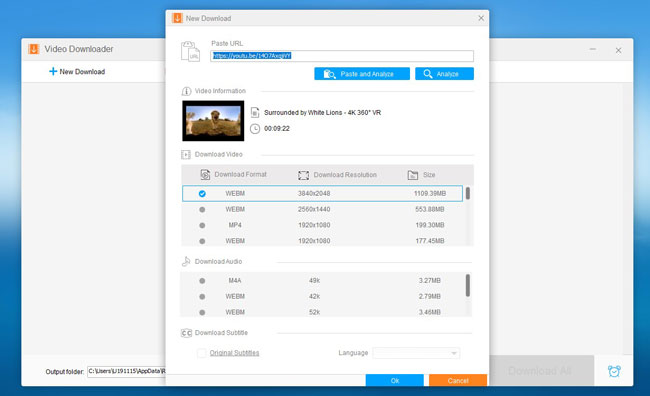Click New Download in the main window
The height and width of the screenshot is (396, 650).
point(77,71)
